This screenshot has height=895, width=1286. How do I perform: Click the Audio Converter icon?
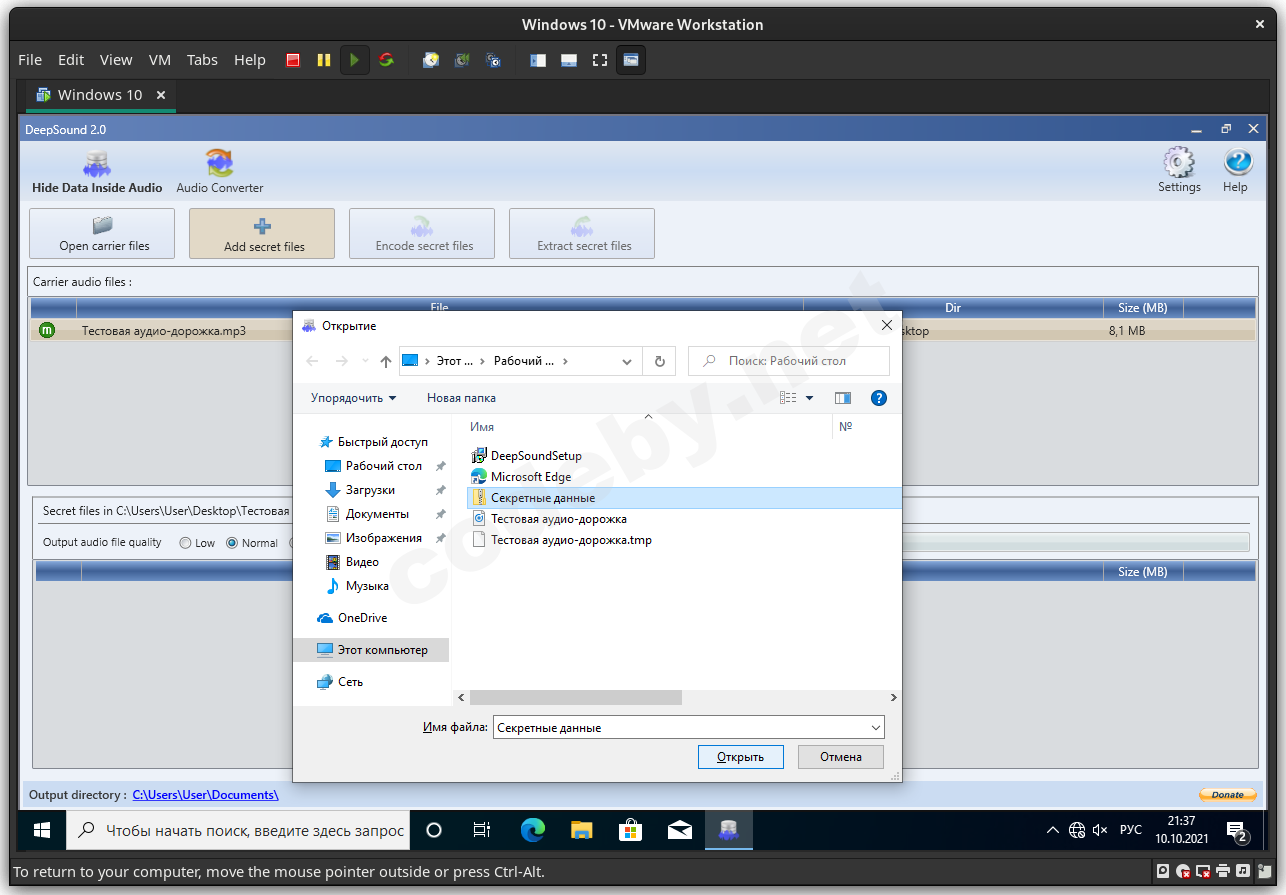(219, 165)
